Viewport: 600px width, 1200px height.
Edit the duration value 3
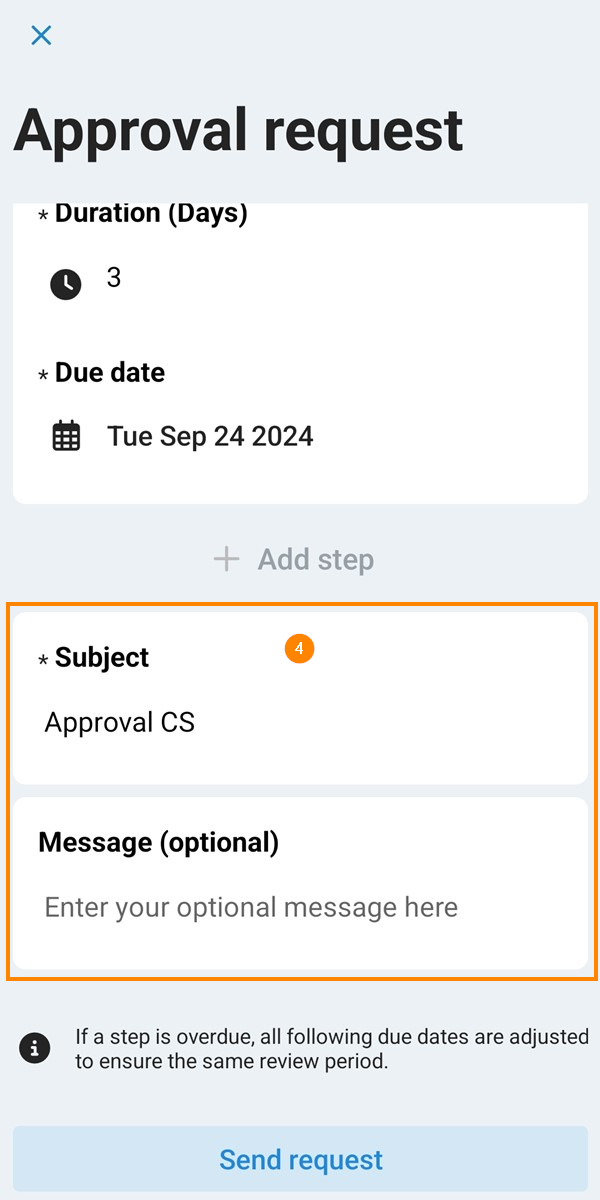(114, 278)
